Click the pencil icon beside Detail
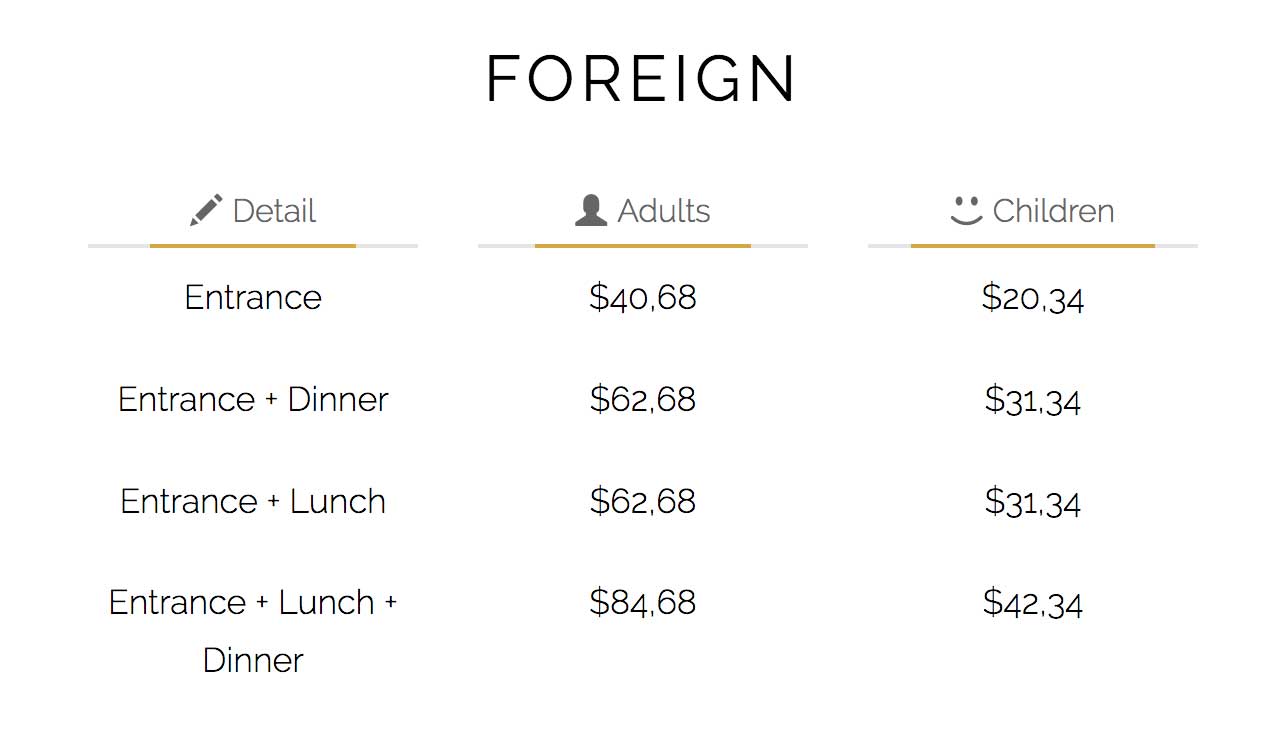The height and width of the screenshot is (740, 1268). pos(206,210)
